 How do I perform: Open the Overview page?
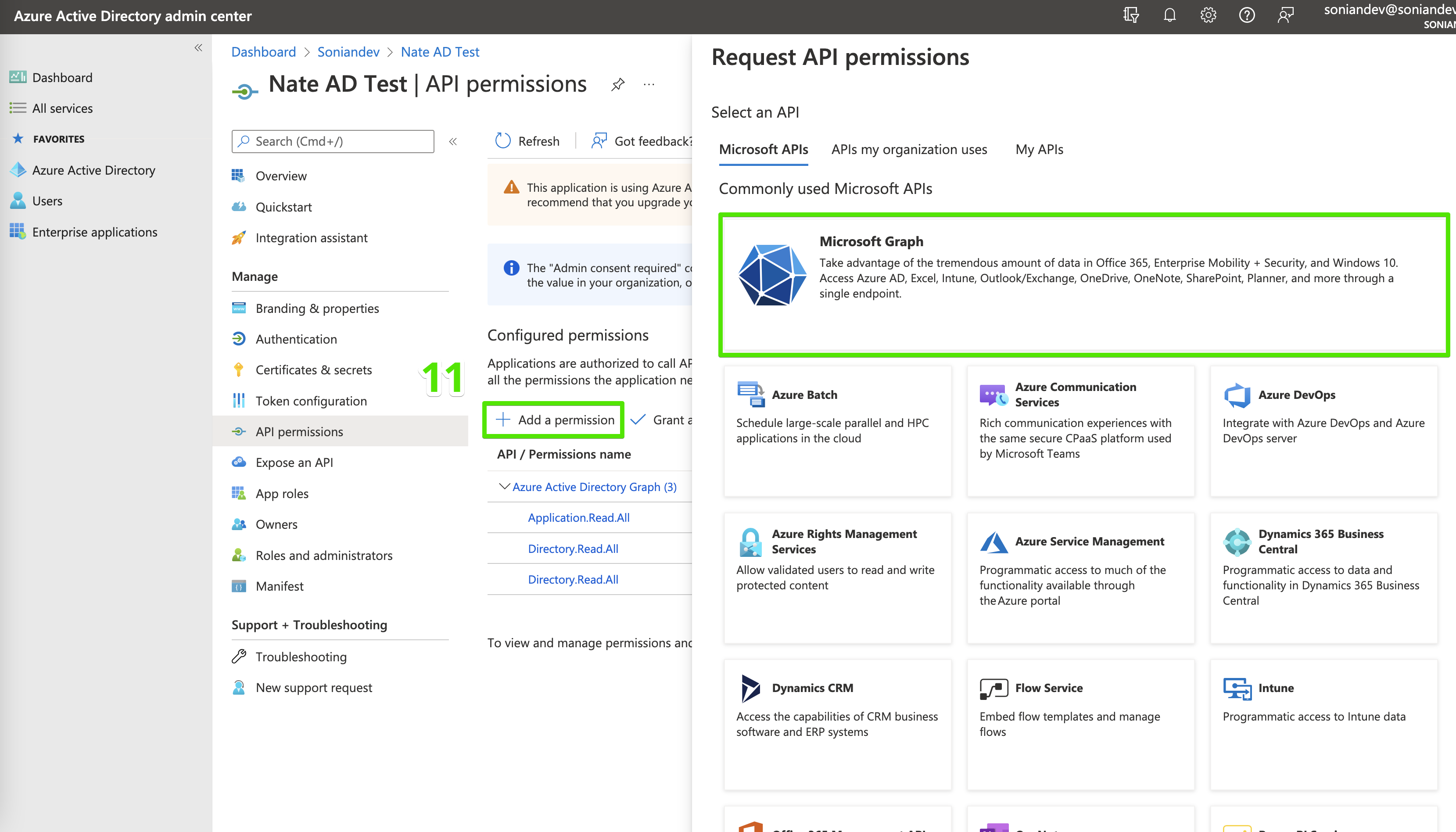coord(280,176)
